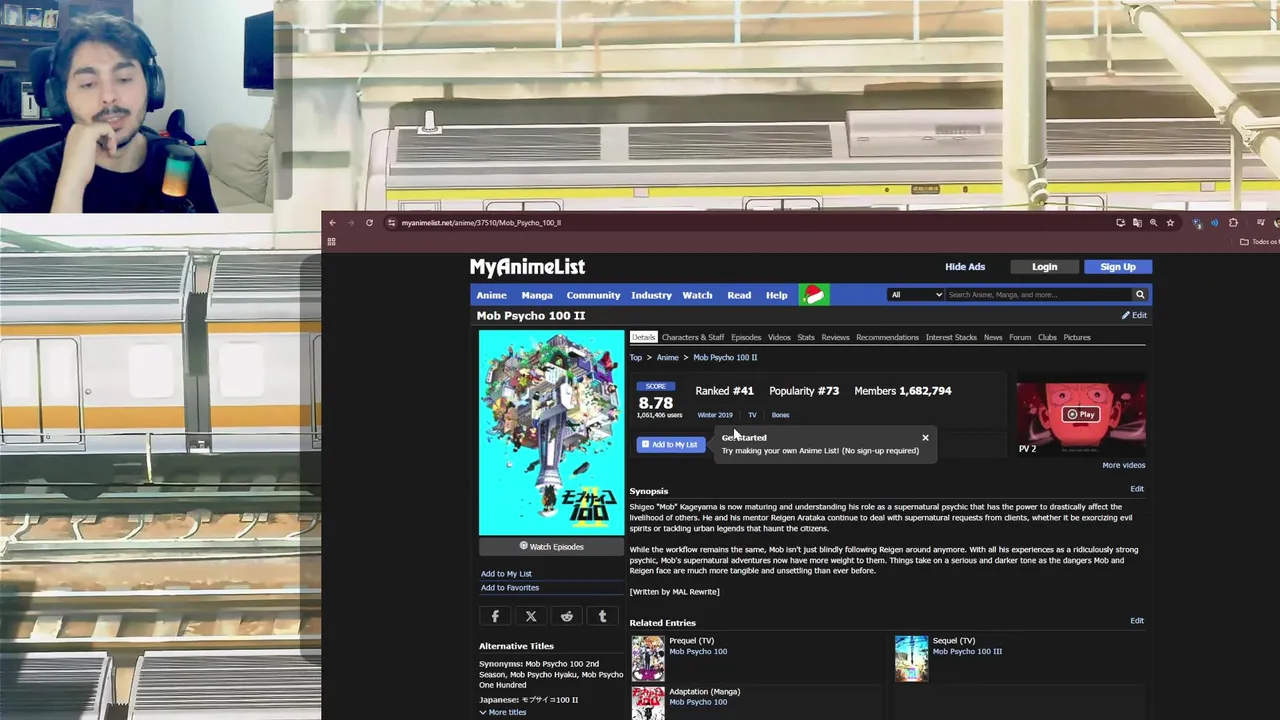Open the search category dropdown labeled All

click(x=916, y=295)
